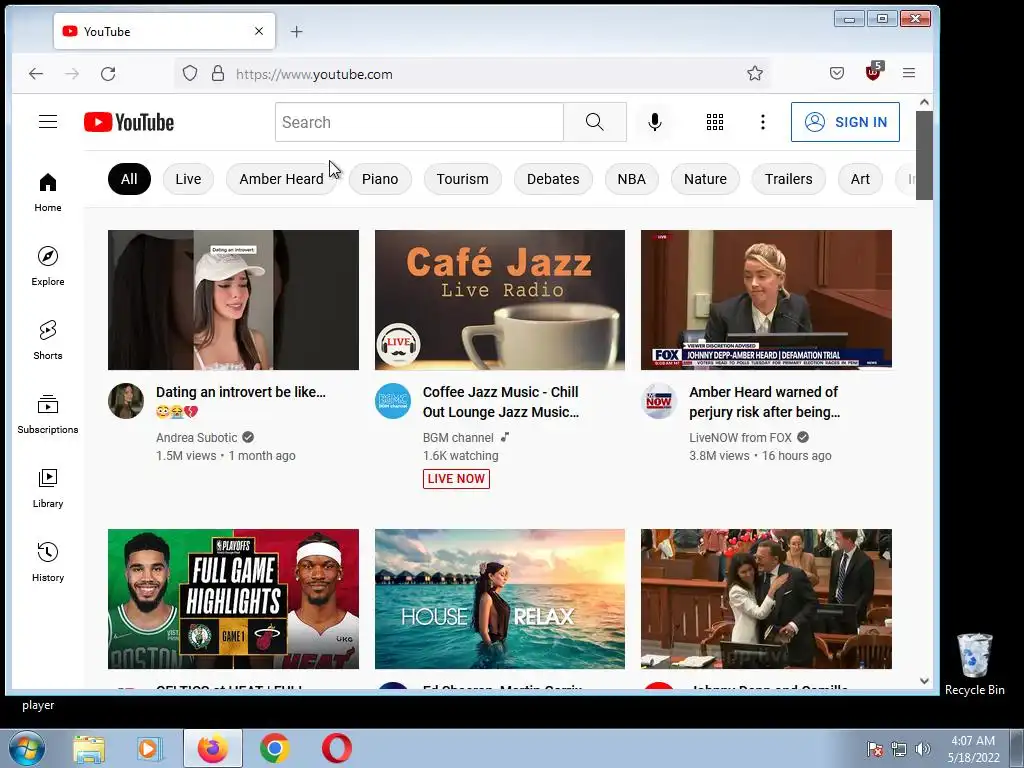Open Library in the sidebar
This screenshot has height=768, width=1024.
pyautogui.click(x=48, y=488)
